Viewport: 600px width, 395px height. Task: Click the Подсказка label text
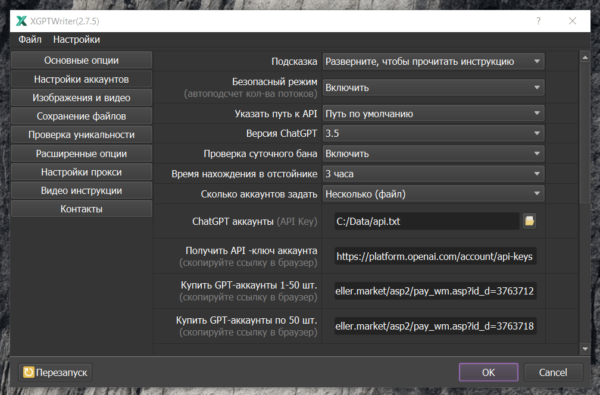[x=294, y=61]
